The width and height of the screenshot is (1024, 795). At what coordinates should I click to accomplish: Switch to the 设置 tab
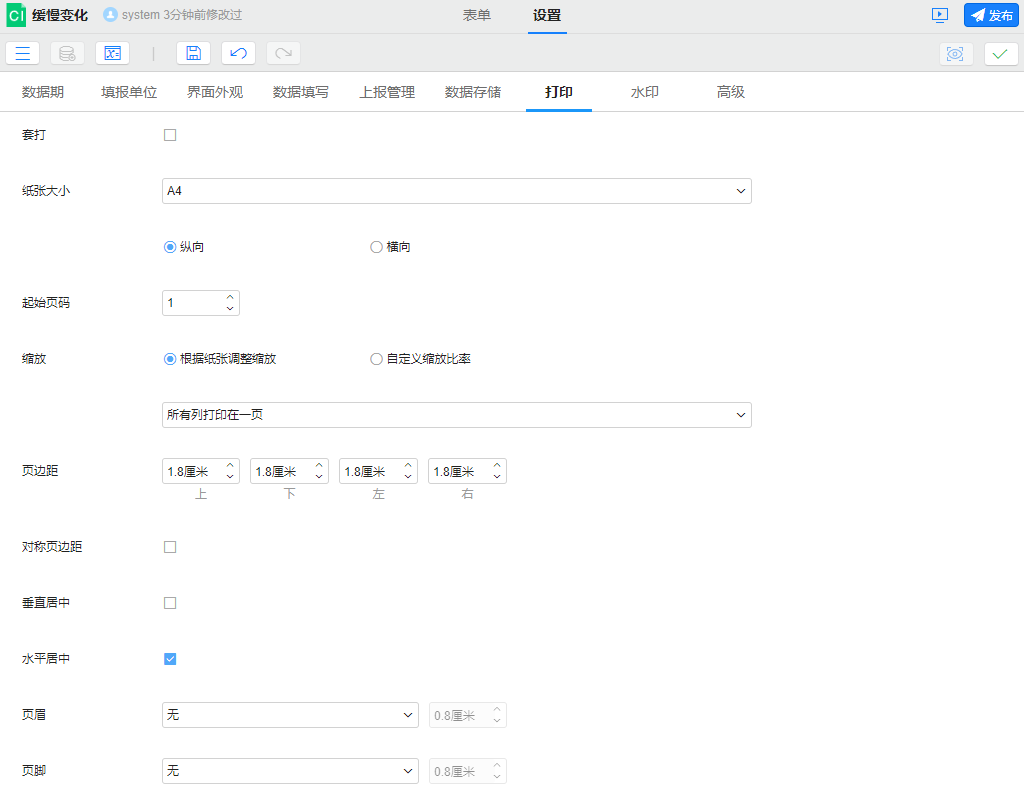(547, 15)
